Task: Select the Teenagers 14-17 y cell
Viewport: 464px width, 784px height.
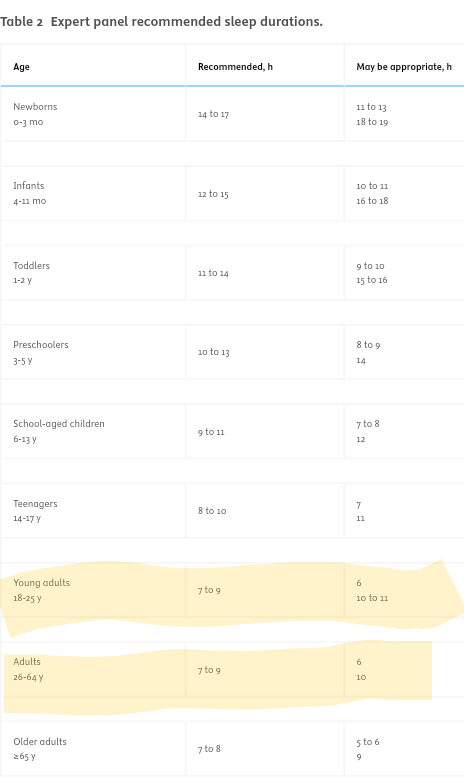Action: [93, 510]
